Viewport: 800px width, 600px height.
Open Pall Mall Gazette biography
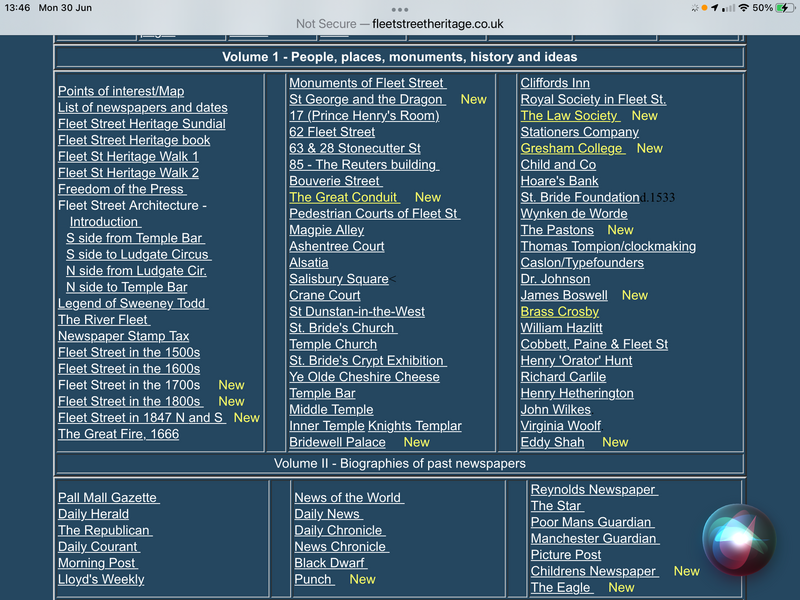pos(109,497)
